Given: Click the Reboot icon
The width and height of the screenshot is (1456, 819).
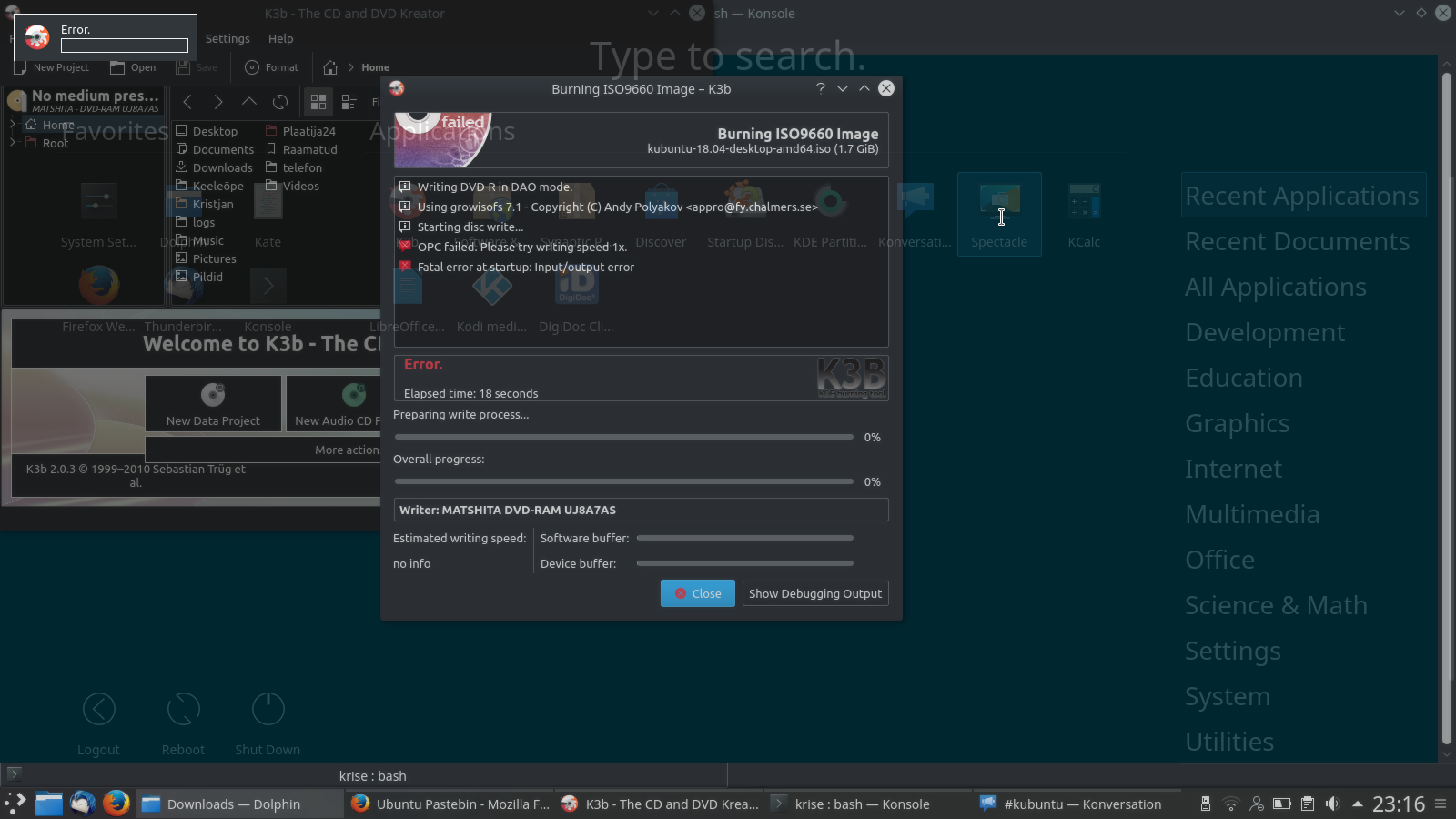Looking at the screenshot, I should coord(183,709).
